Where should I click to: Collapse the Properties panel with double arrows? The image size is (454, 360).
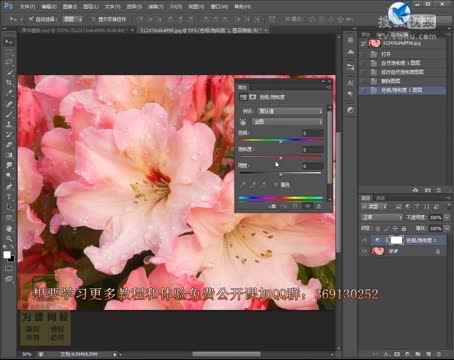(x=323, y=81)
